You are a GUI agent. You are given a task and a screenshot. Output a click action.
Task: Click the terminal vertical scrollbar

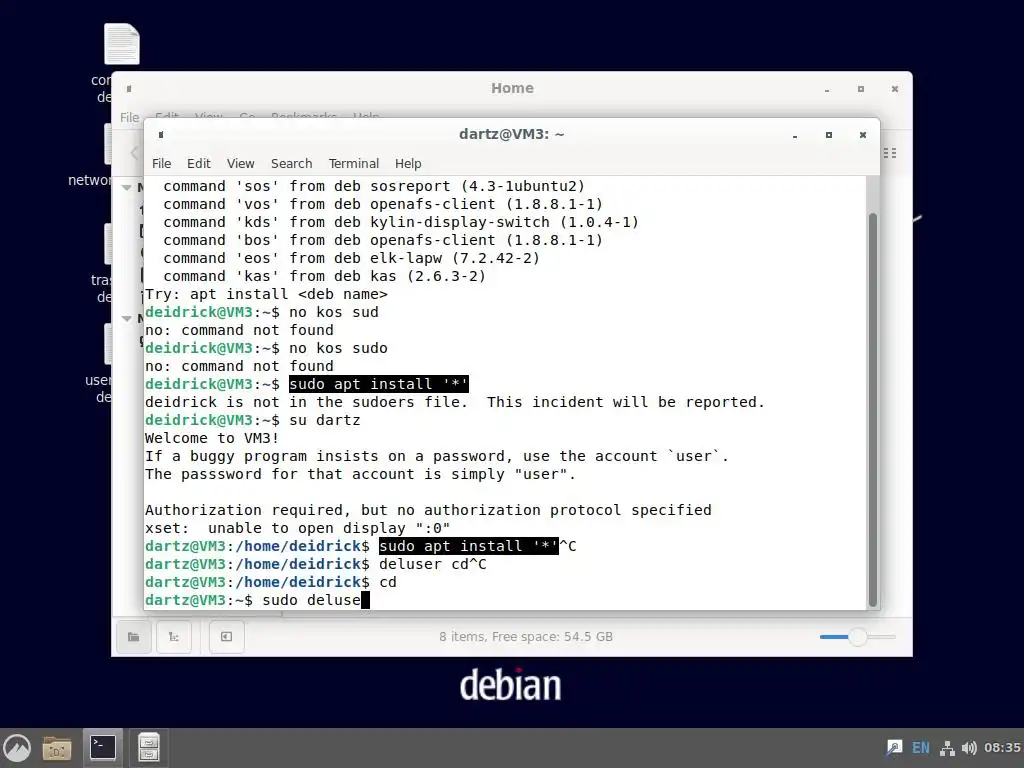click(x=872, y=409)
